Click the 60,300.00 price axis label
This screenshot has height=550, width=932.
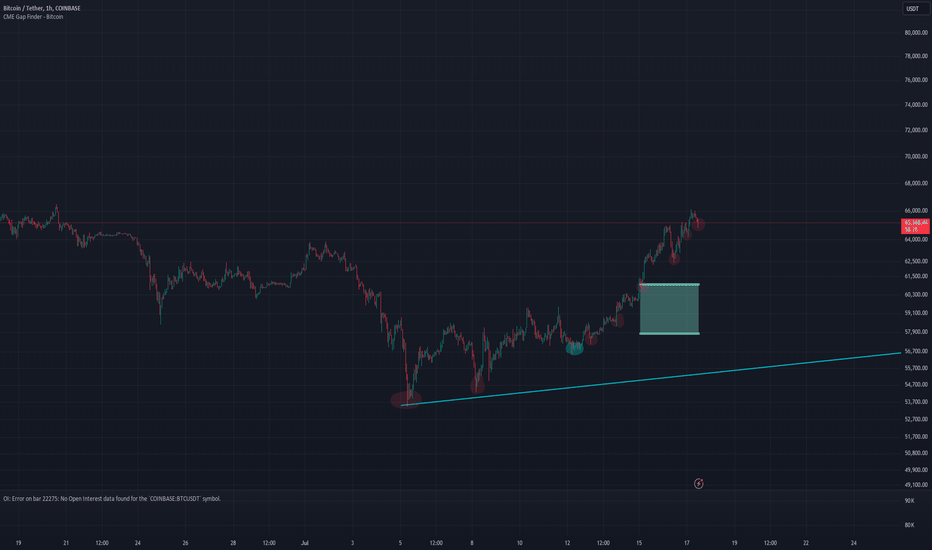(x=916, y=294)
